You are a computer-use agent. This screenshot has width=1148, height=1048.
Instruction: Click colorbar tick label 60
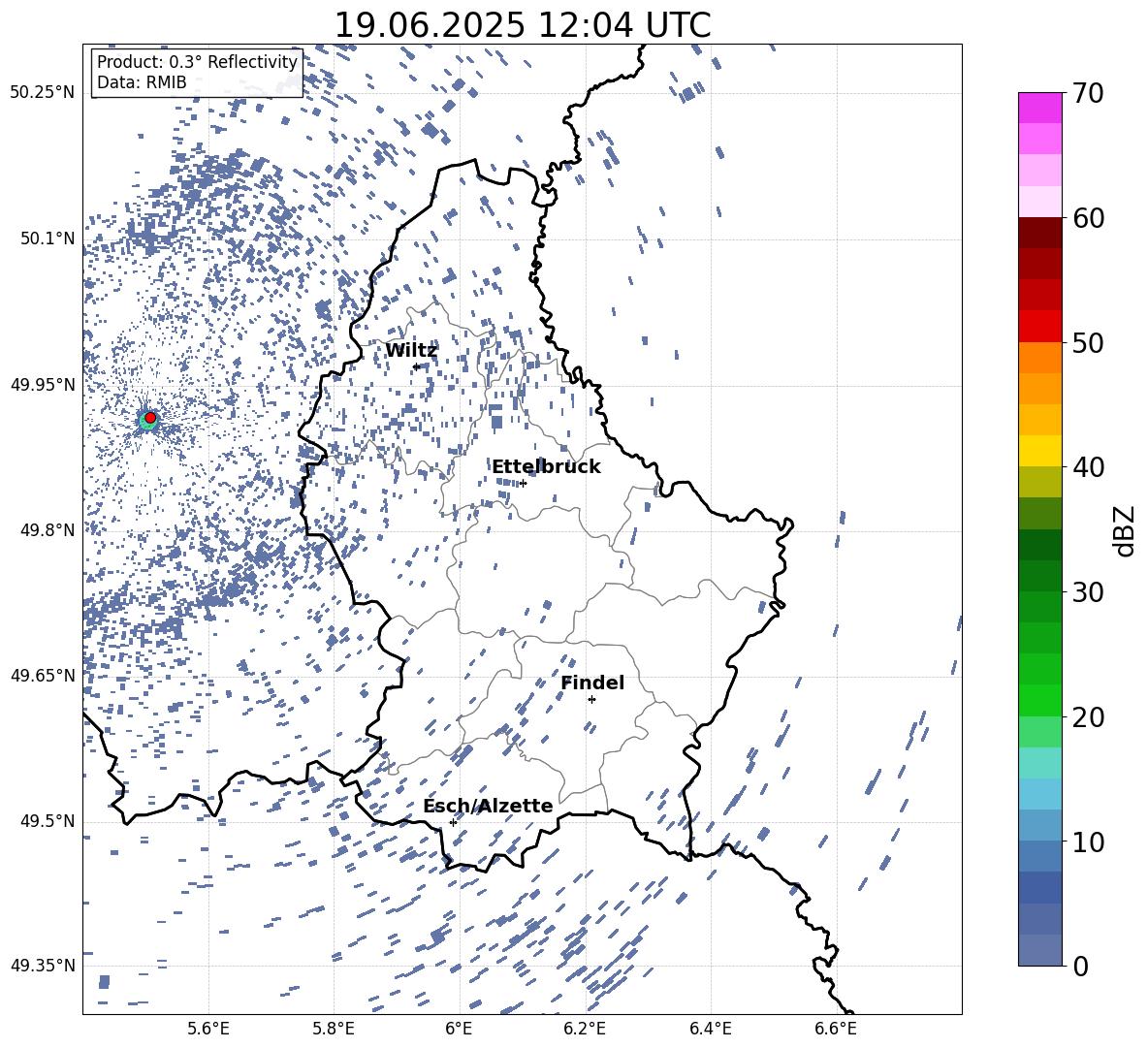pyautogui.click(x=1088, y=218)
